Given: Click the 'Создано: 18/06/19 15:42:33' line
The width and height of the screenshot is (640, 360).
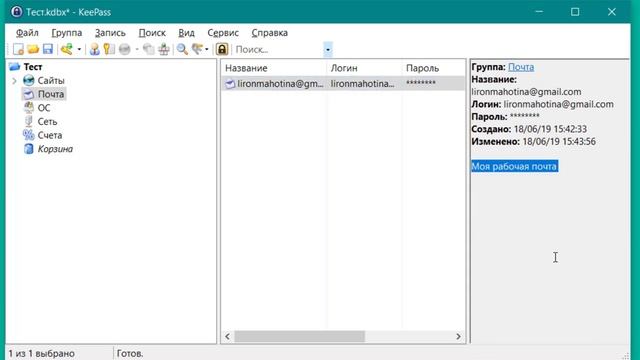Looking at the screenshot, I should (x=529, y=129).
